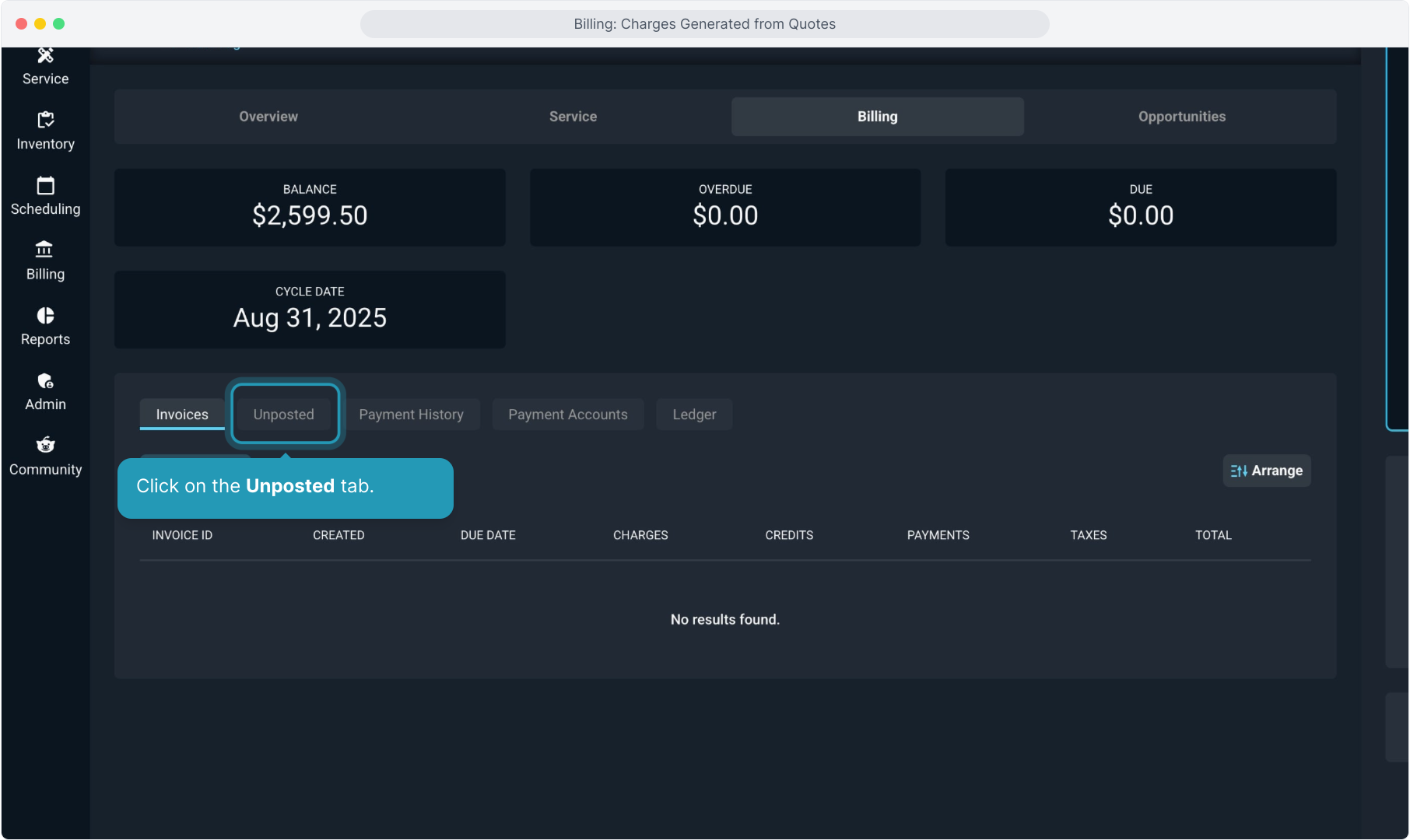Open the Billing bank icon in sidebar
The height and width of the screenshot is (840, 1410).
click(x=45, y=250)
